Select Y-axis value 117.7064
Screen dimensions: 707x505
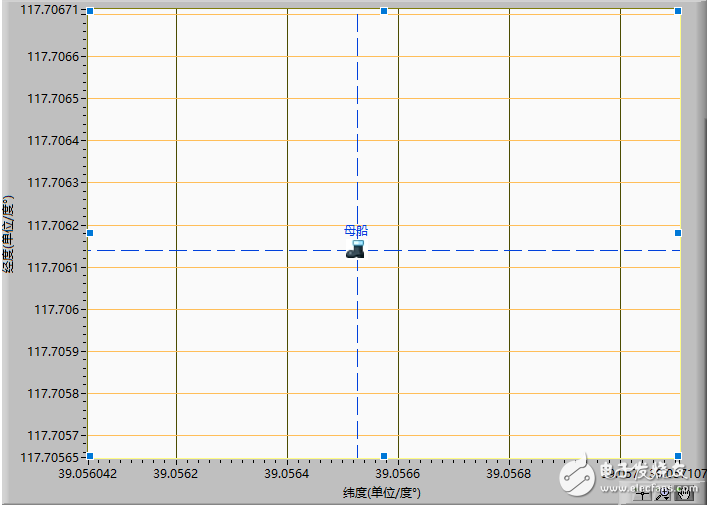coord(53,141)
